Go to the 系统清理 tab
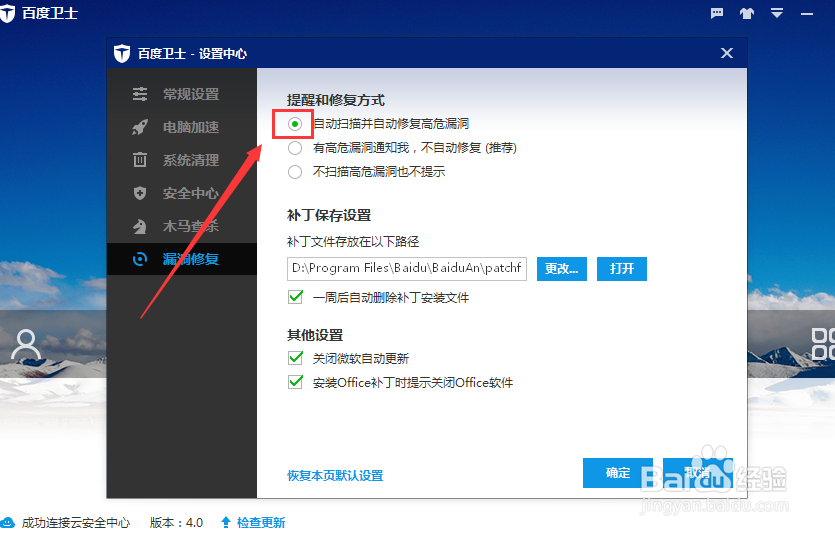Image resolution: width=835 pixels, height=534 pixels. (x=182, y=160)
